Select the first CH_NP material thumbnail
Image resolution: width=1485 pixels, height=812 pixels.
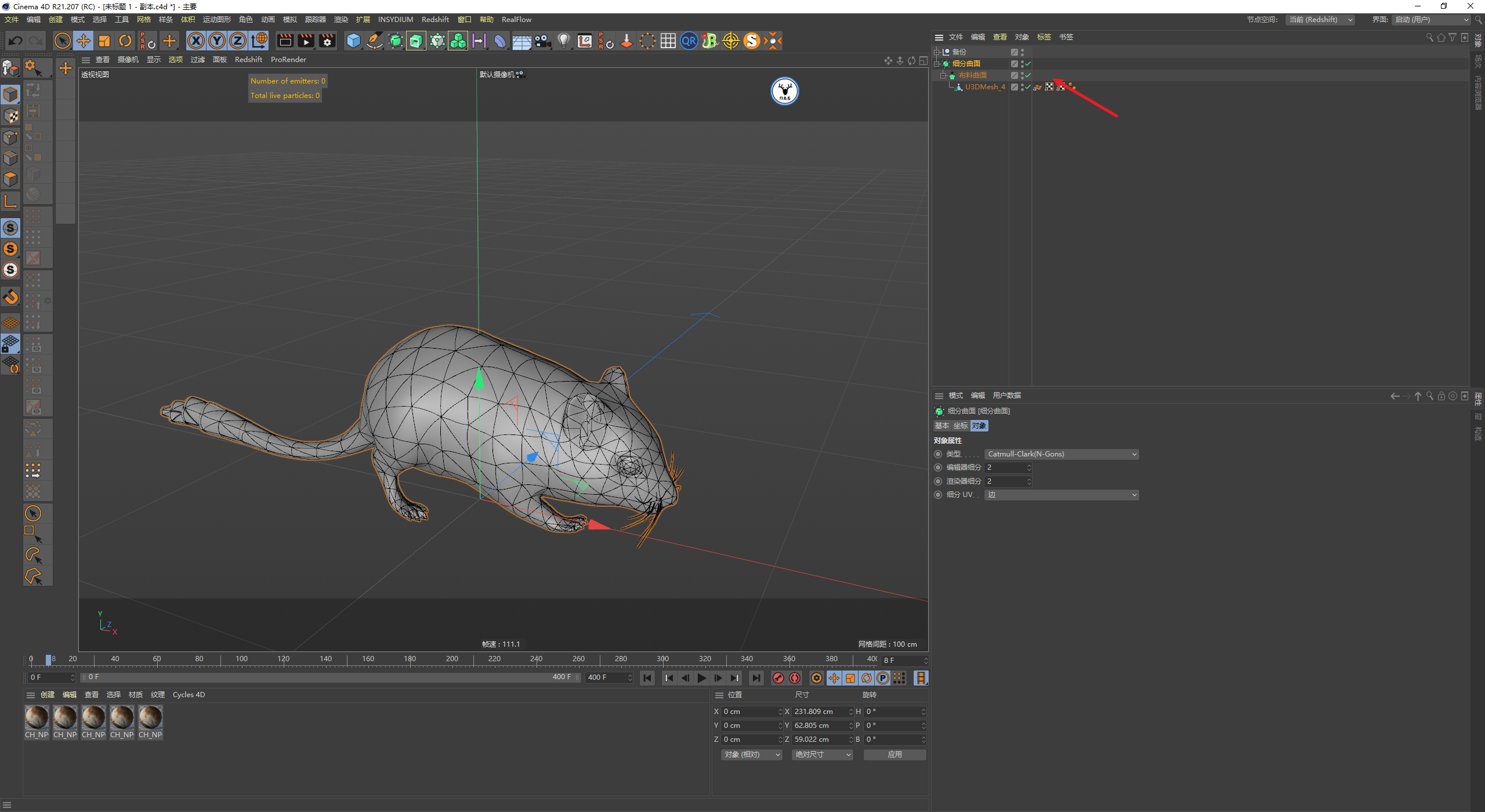(37, 718)
